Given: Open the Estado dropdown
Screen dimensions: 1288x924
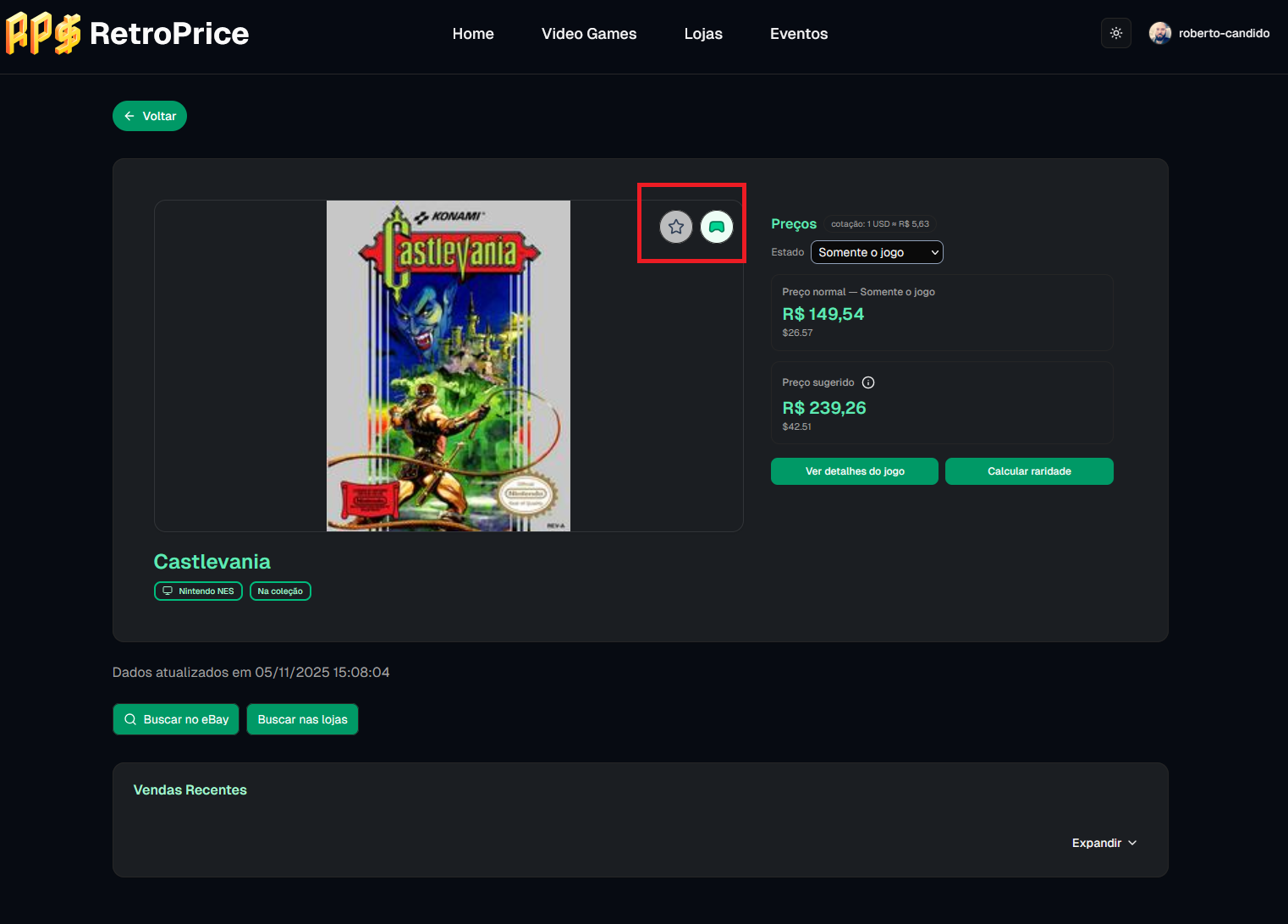Looking at the screenshot, I should coord(876,252).
